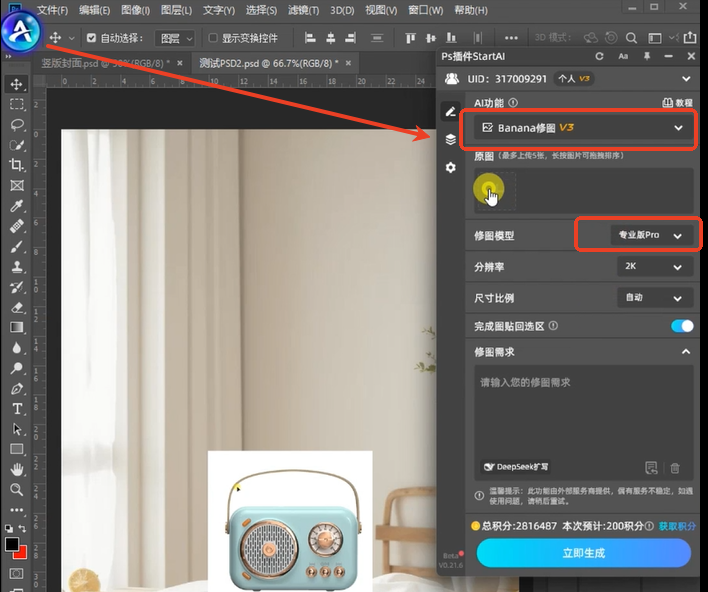Select the Type tool

coord(17,409)
